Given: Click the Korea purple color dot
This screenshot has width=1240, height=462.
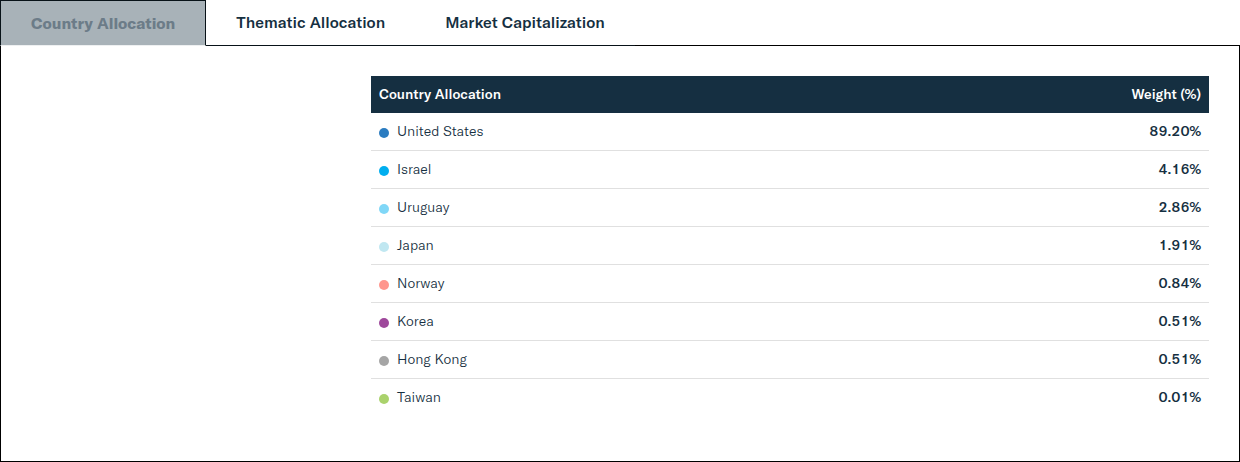Looking at the screenshot, I should pos(384,322).
